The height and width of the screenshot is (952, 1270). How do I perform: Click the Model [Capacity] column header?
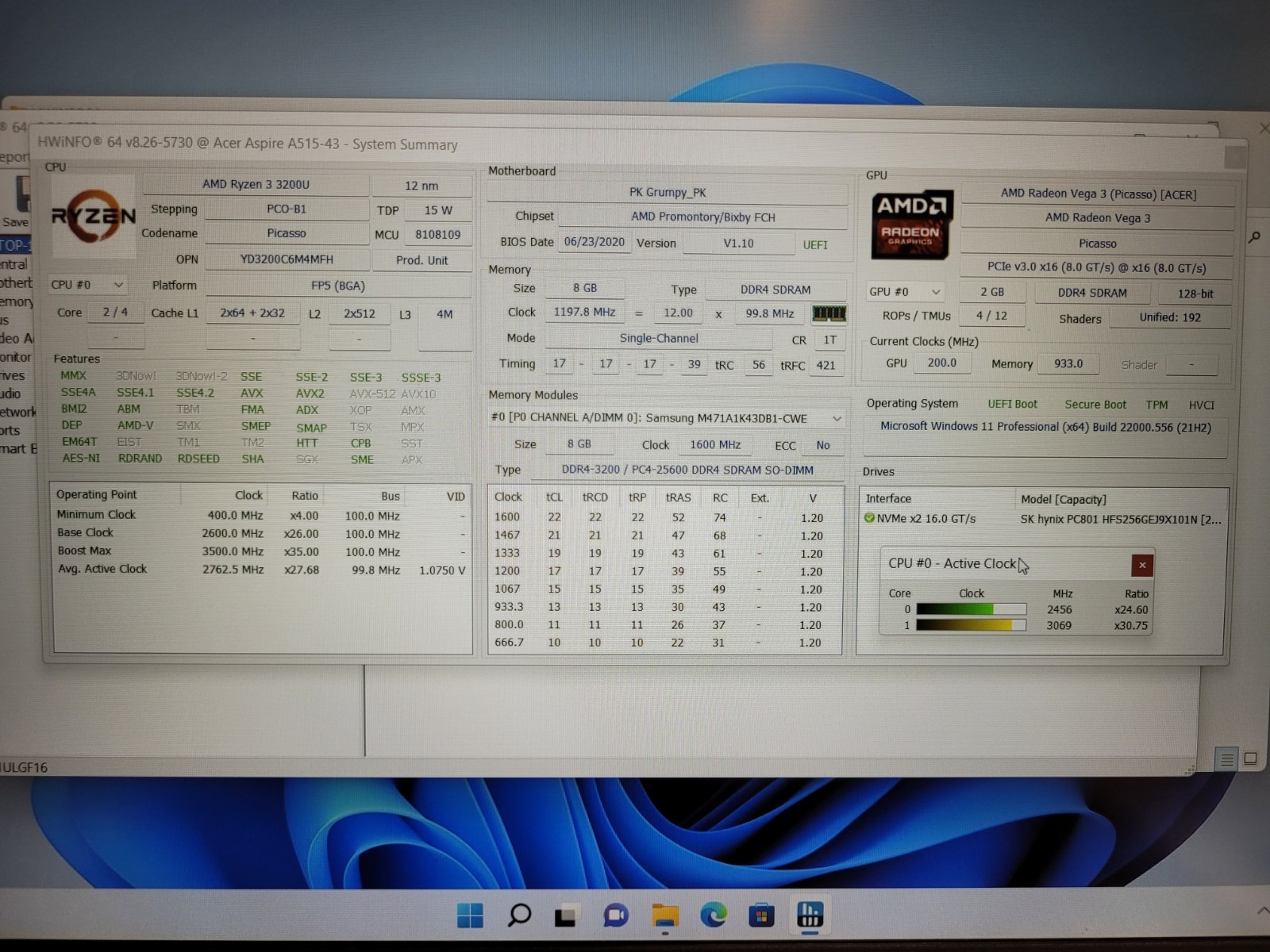(1063, 500)
